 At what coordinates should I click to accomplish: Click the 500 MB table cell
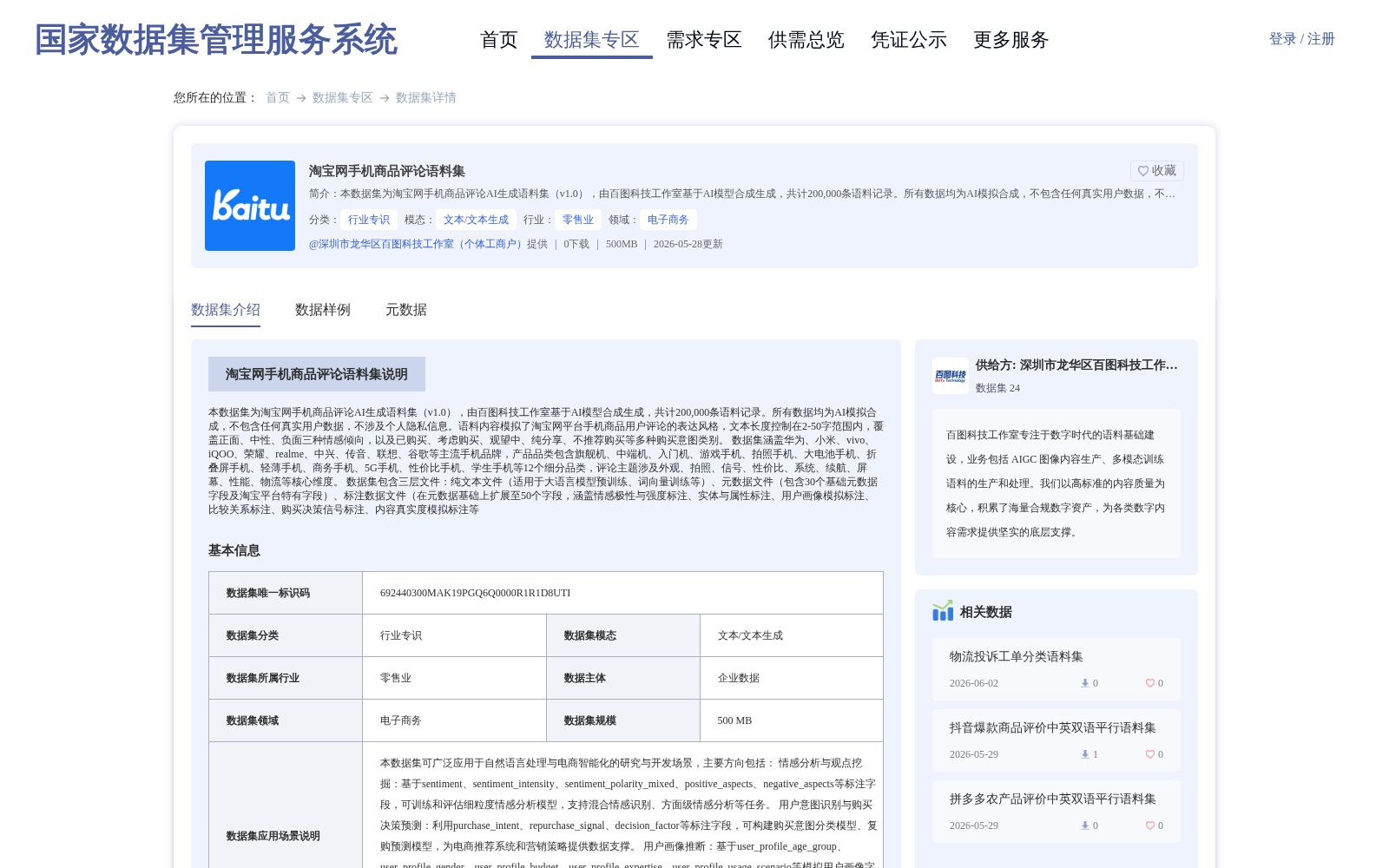[x=792, y=720]
